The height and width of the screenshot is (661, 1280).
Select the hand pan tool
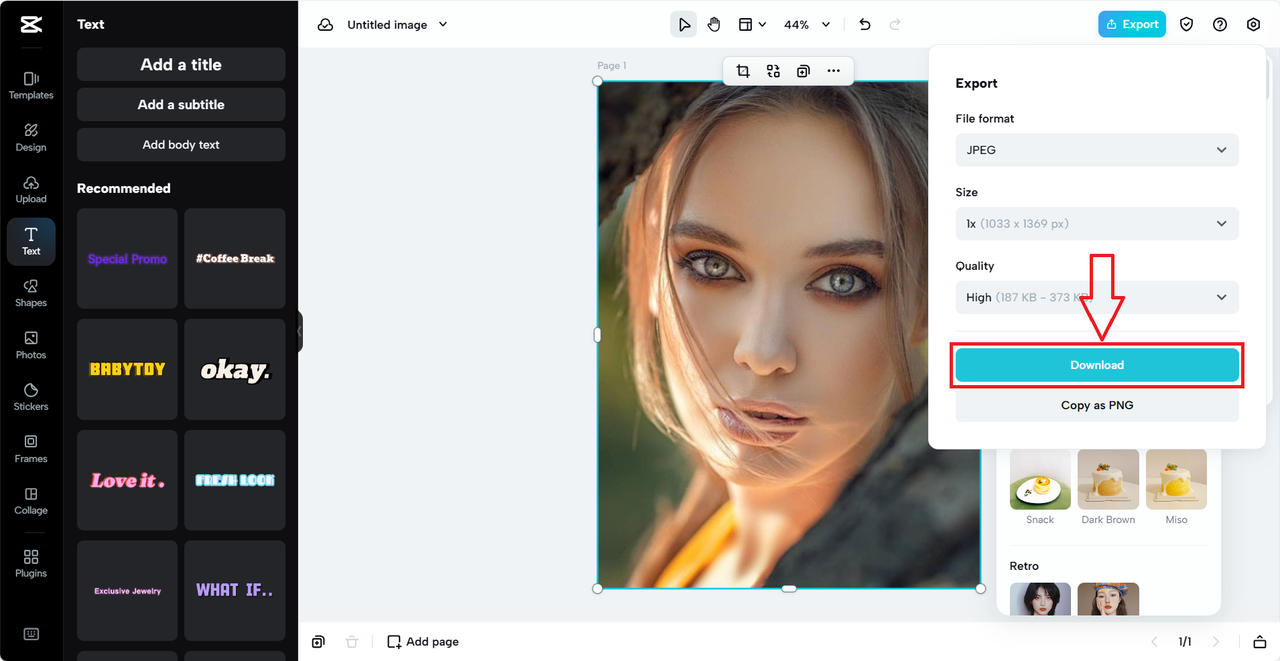point(714,25)
